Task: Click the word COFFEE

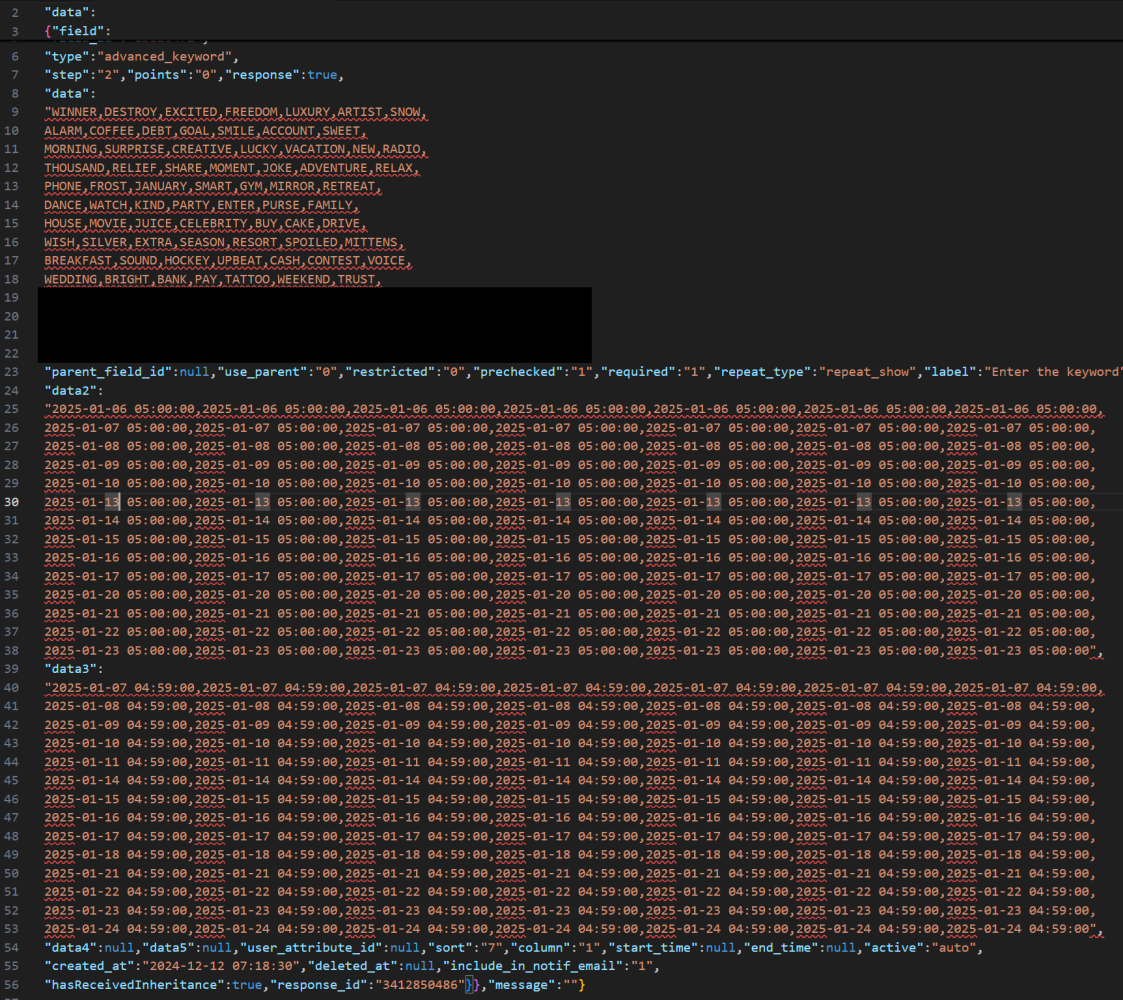Action: pos(112,130)
